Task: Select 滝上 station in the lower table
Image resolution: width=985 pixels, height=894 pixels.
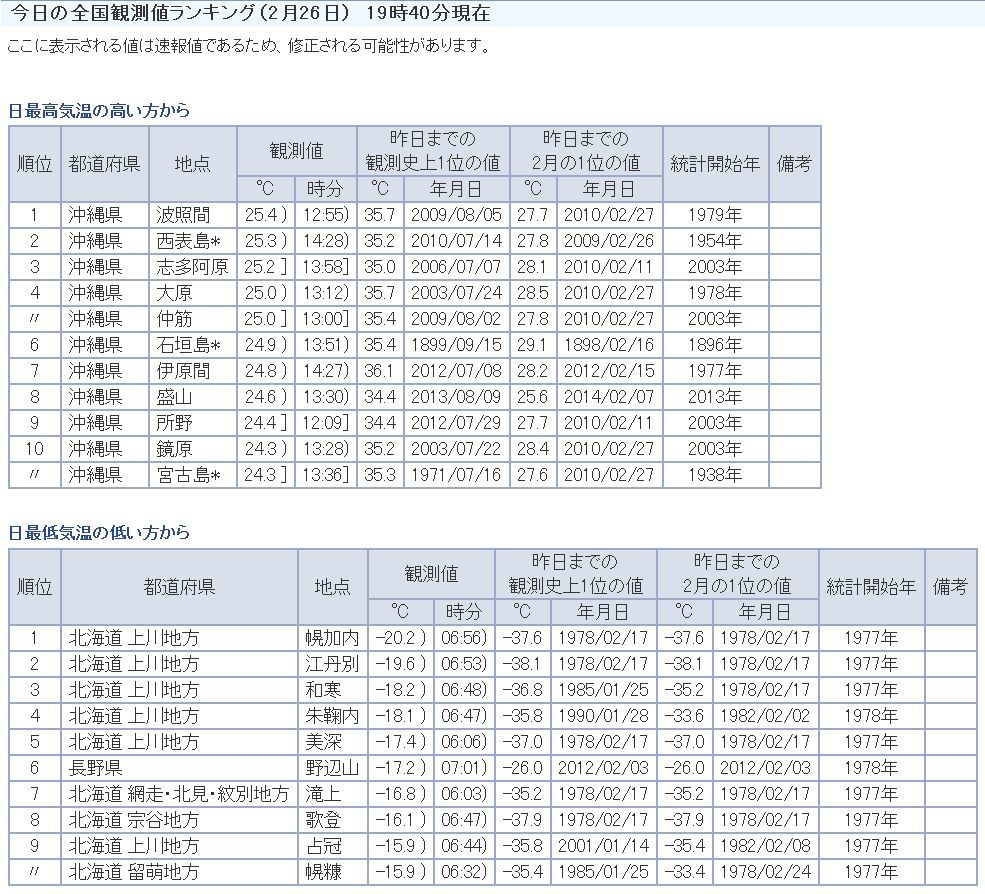Action: 333,794
